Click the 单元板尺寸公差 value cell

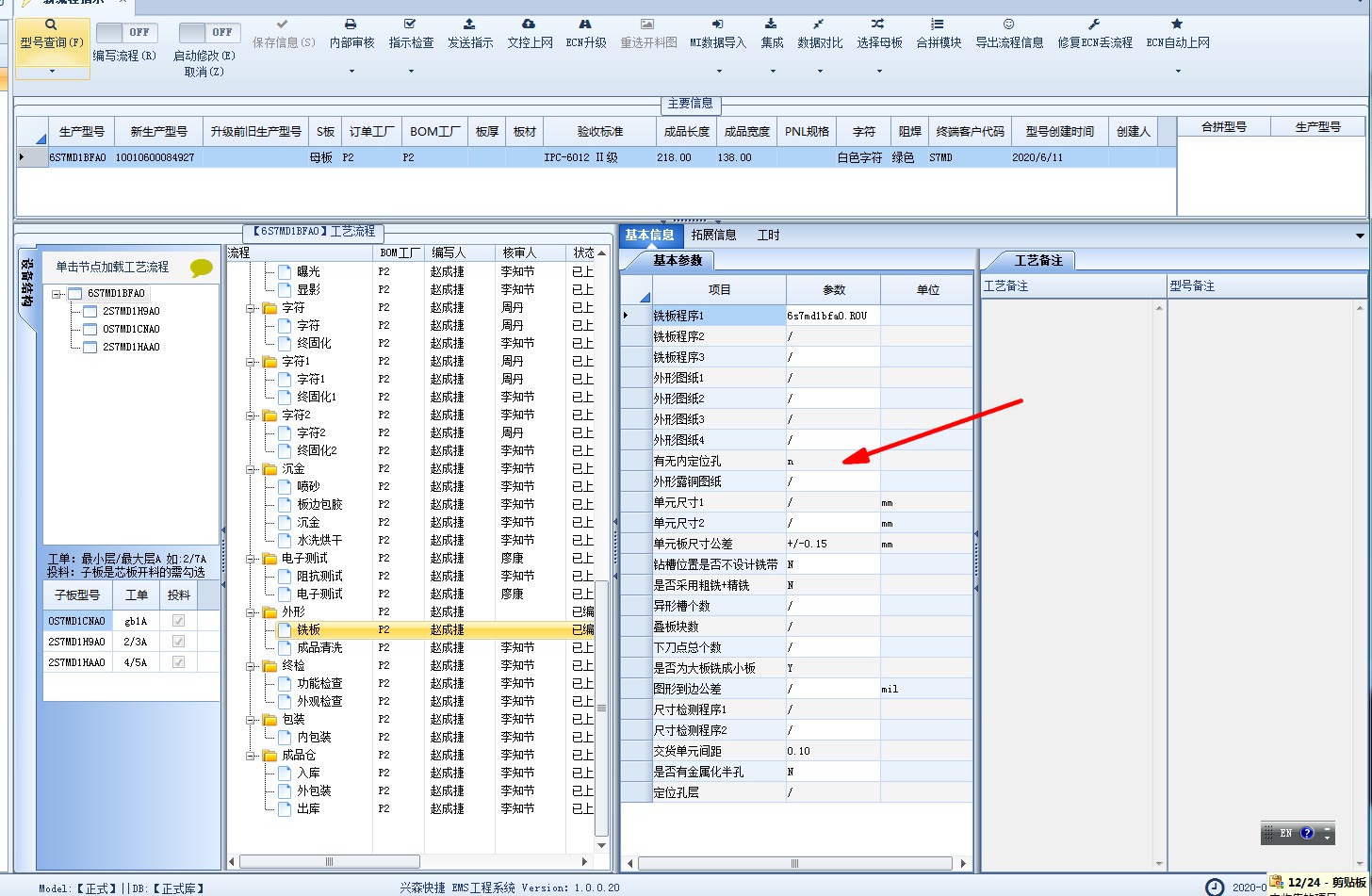pos(833,544)
